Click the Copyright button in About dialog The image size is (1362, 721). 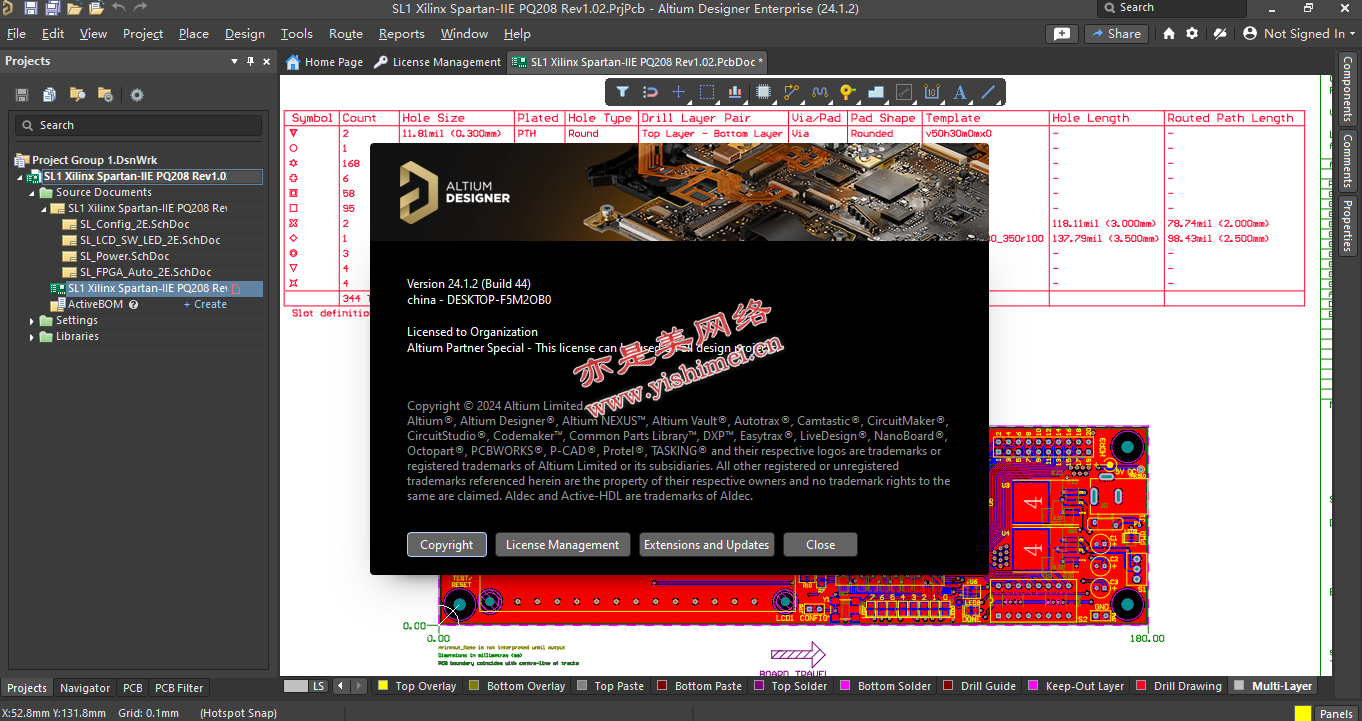pos(447,545)
